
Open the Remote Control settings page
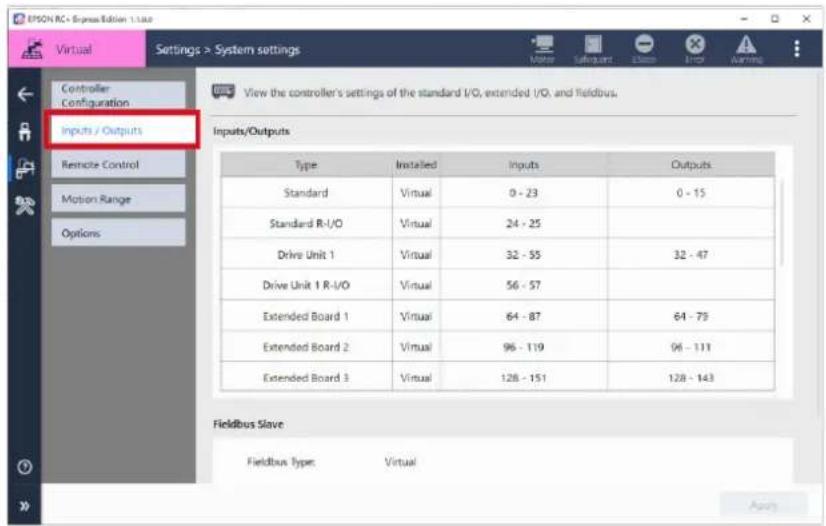(x=119, y=165)
